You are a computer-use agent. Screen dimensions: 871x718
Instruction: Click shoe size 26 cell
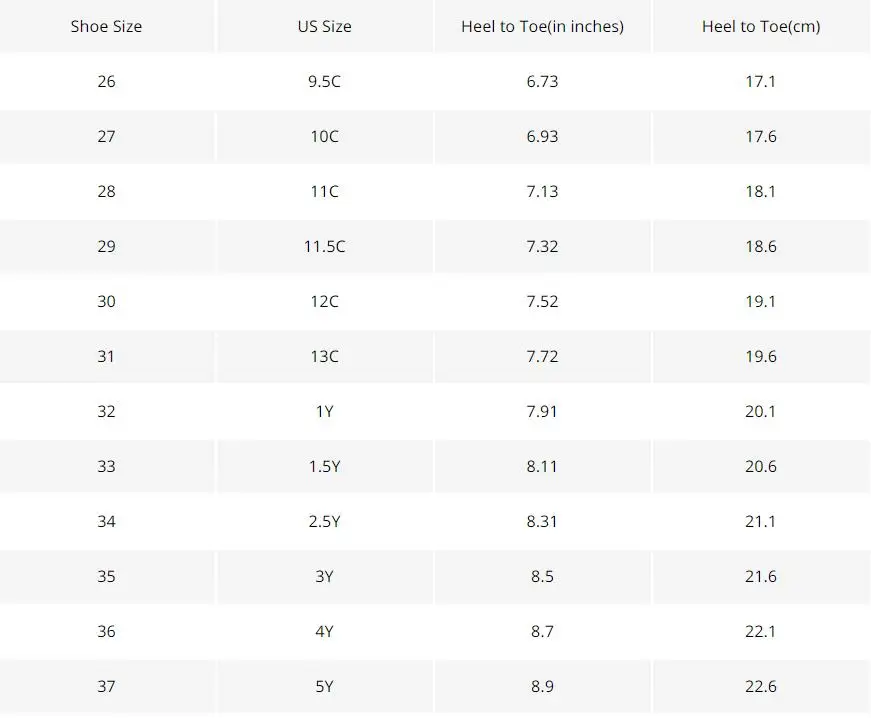(x=106, y=82)
